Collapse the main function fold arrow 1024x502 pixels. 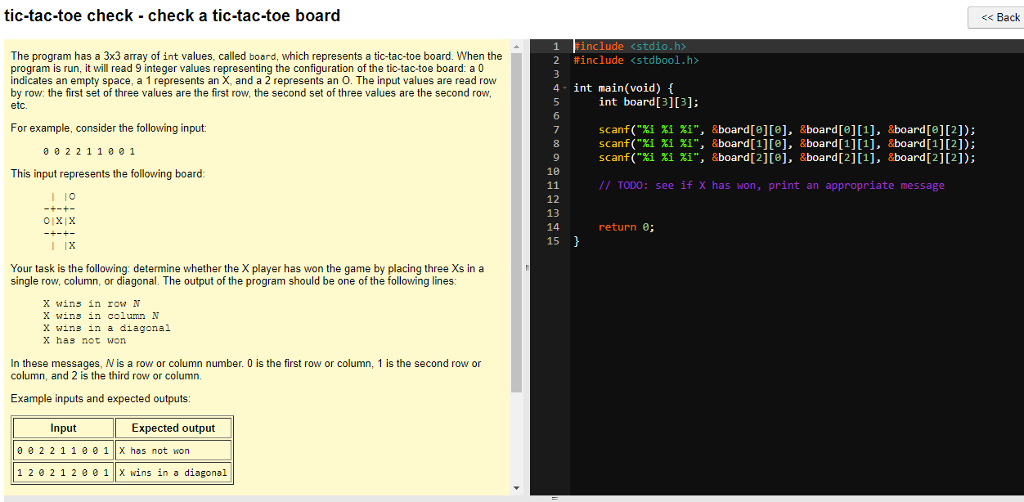click(x=564, y=88)
